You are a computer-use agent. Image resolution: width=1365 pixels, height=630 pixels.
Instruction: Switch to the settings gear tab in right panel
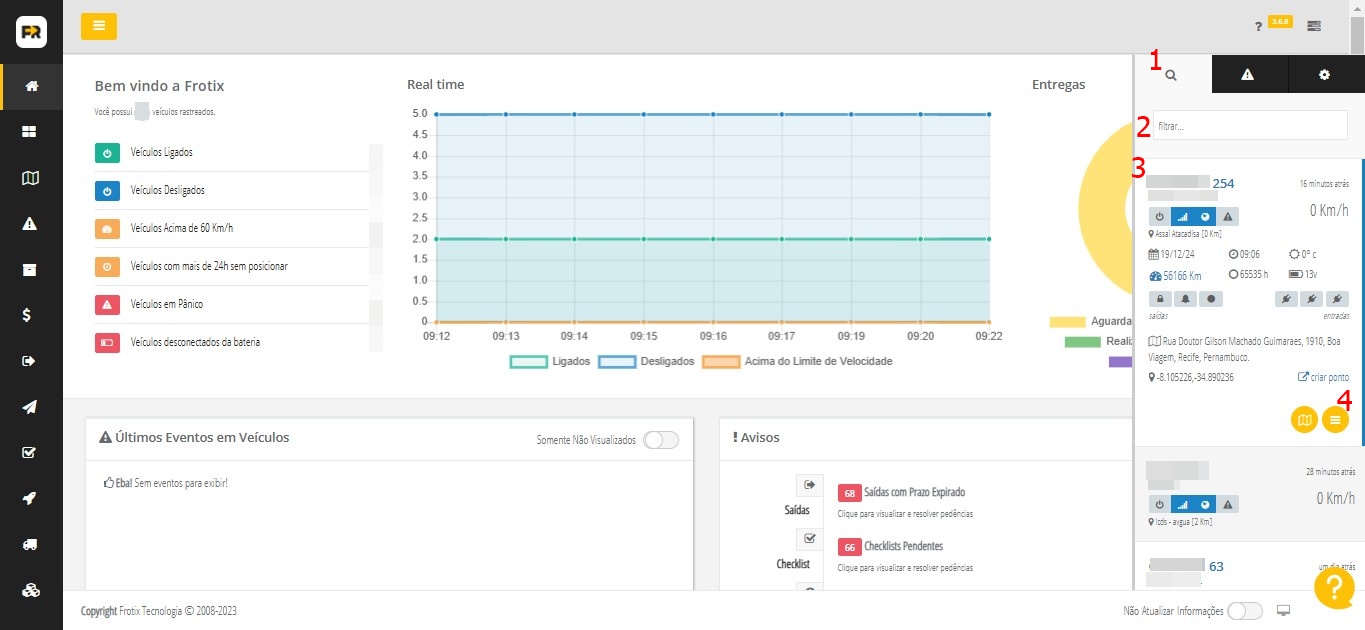pyautogui.click(x=1325, y=75)
